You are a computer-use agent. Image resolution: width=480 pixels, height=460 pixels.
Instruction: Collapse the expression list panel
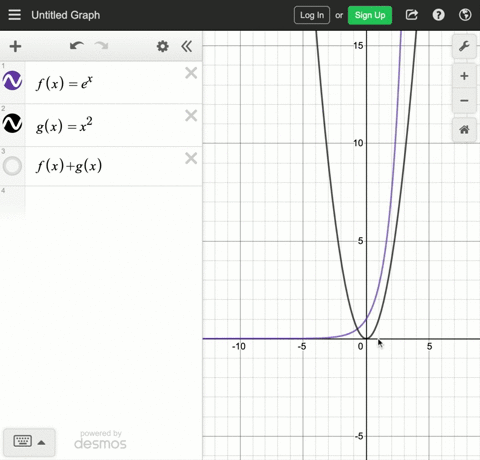(187, 46)
